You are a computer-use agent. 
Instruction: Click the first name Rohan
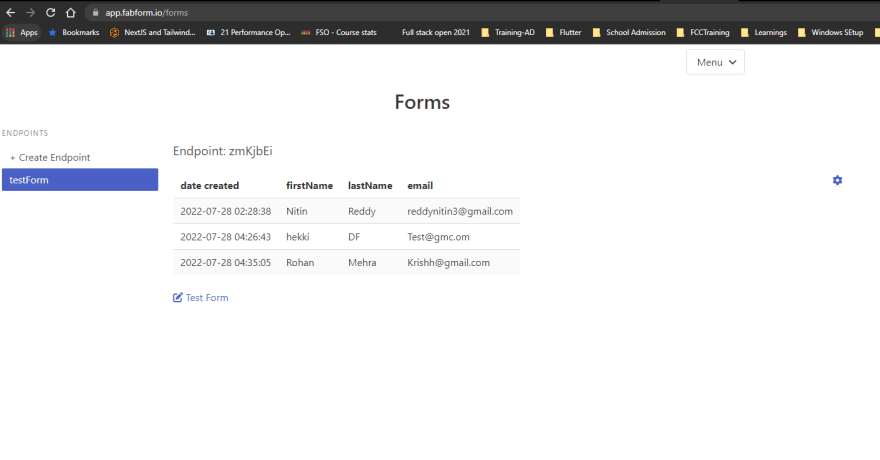pos(300,263)
